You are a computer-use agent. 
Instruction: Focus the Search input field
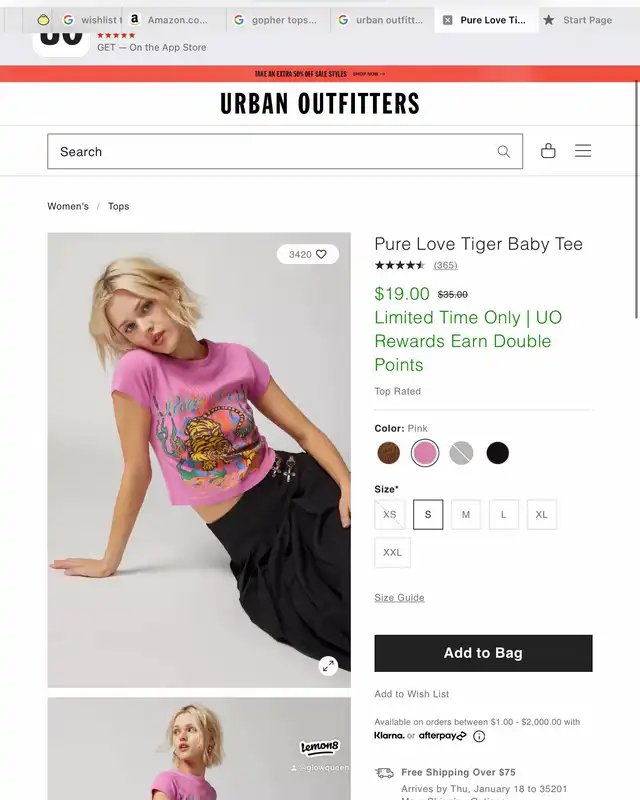[285, 152]
